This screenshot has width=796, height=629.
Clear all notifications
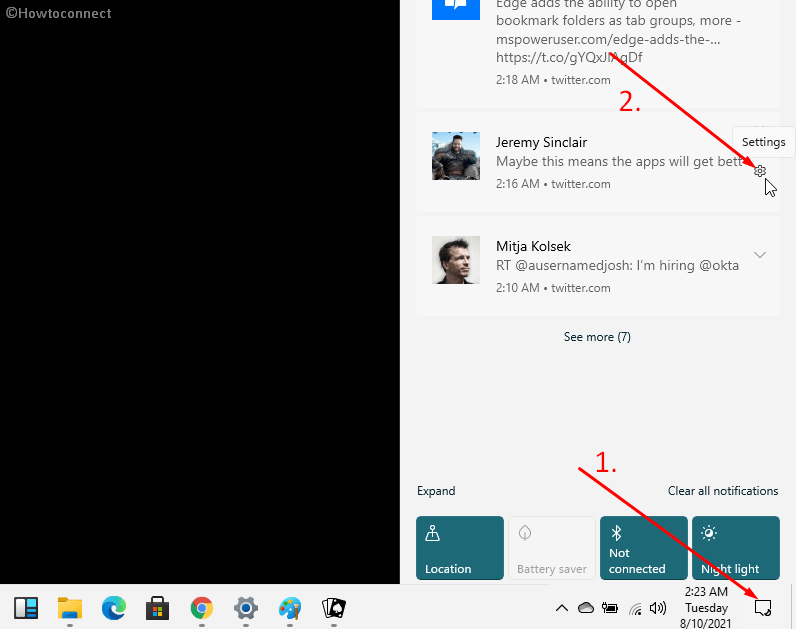722,491
